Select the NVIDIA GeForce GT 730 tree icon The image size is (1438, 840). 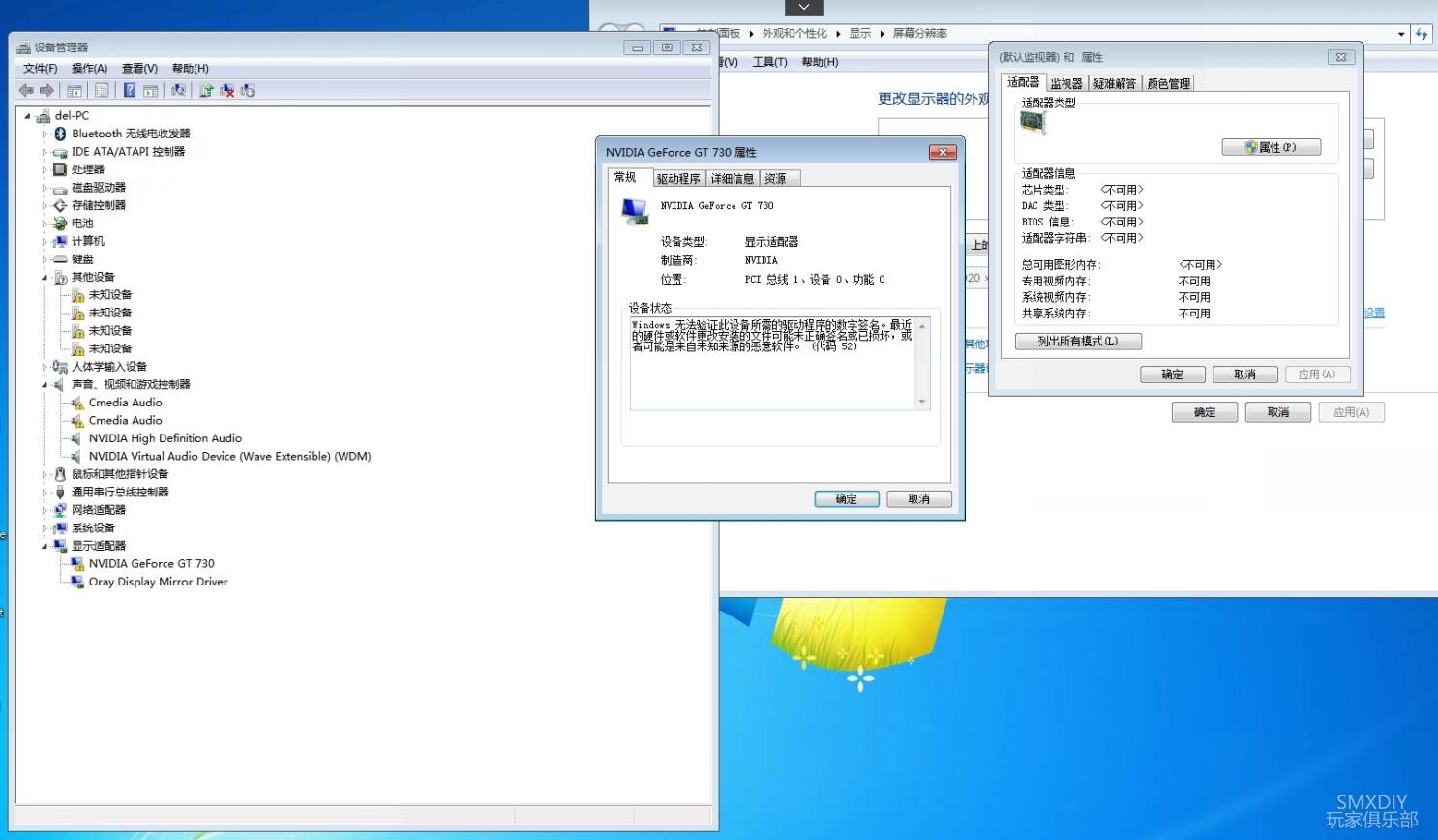pyautogui.click(x=77, y=563)
